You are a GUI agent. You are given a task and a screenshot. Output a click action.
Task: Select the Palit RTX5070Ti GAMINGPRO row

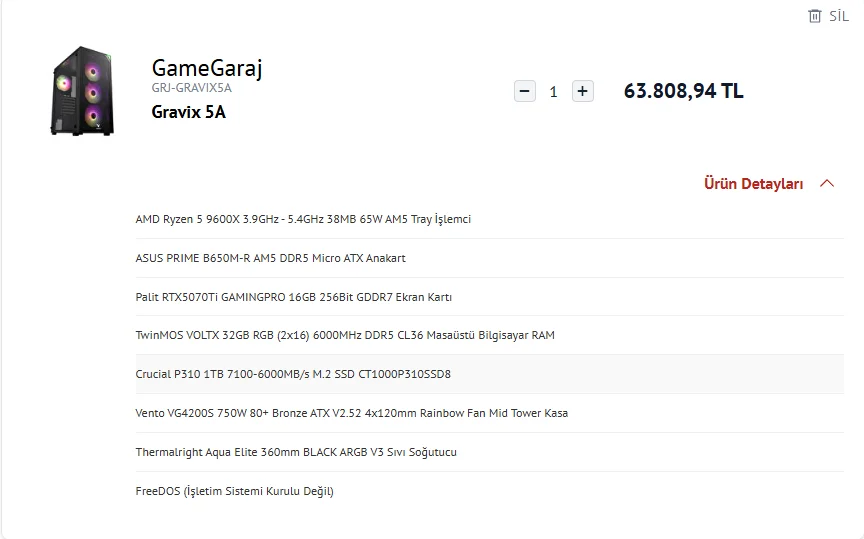tap(489, 297)
